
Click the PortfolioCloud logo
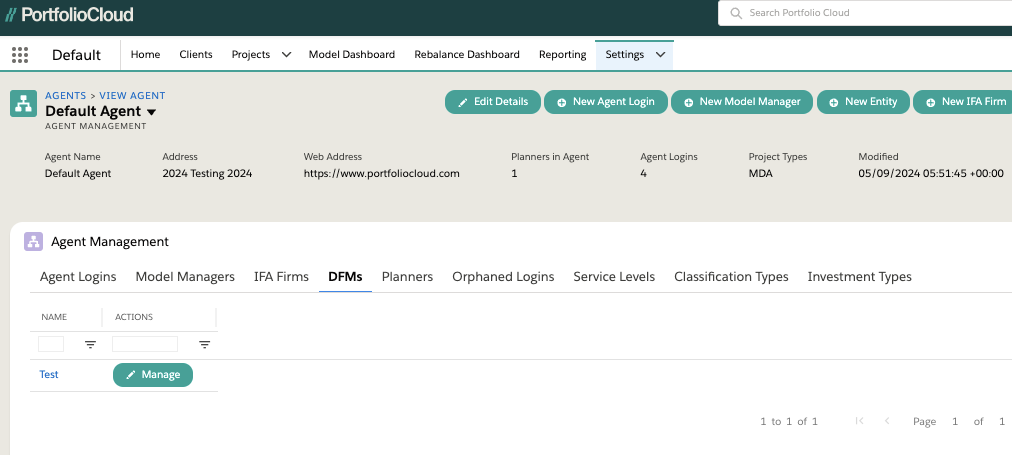coord(69,15)
